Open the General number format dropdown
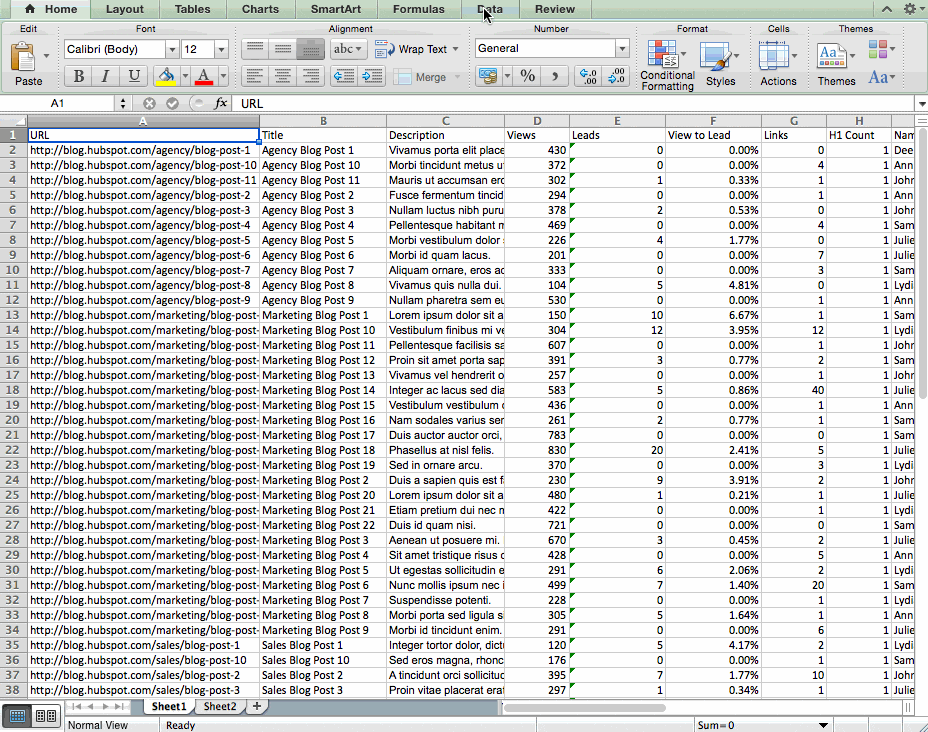The height and width of the screenshot is (732, 928). click(622, 47)
